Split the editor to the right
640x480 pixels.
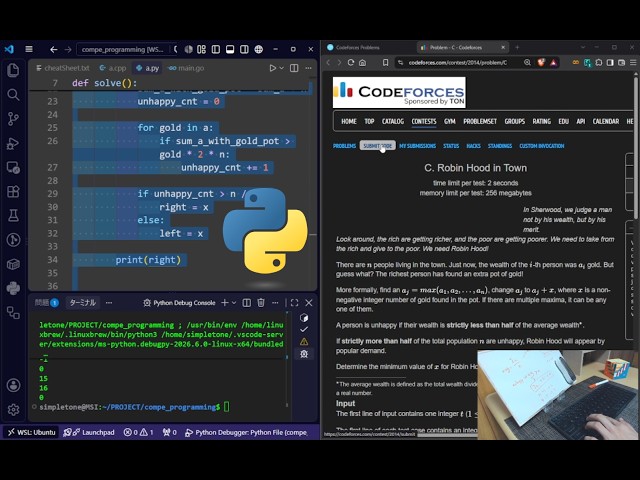coord(294,68)
